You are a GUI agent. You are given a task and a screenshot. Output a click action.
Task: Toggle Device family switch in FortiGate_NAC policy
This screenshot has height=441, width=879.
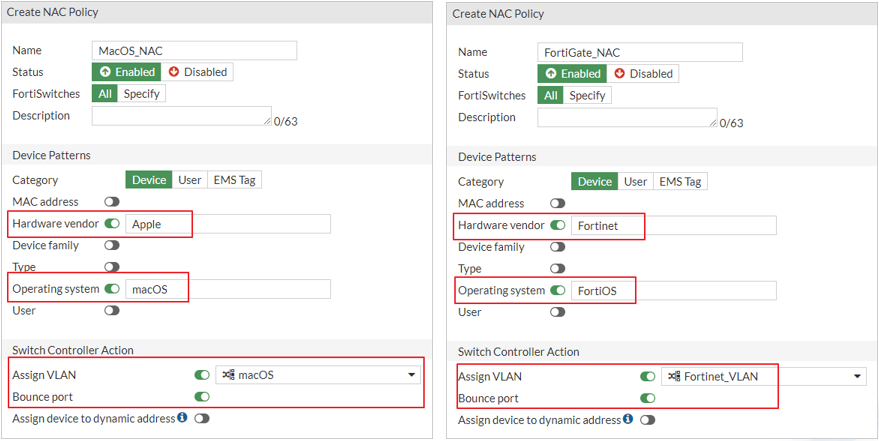[x=558, y=247]
